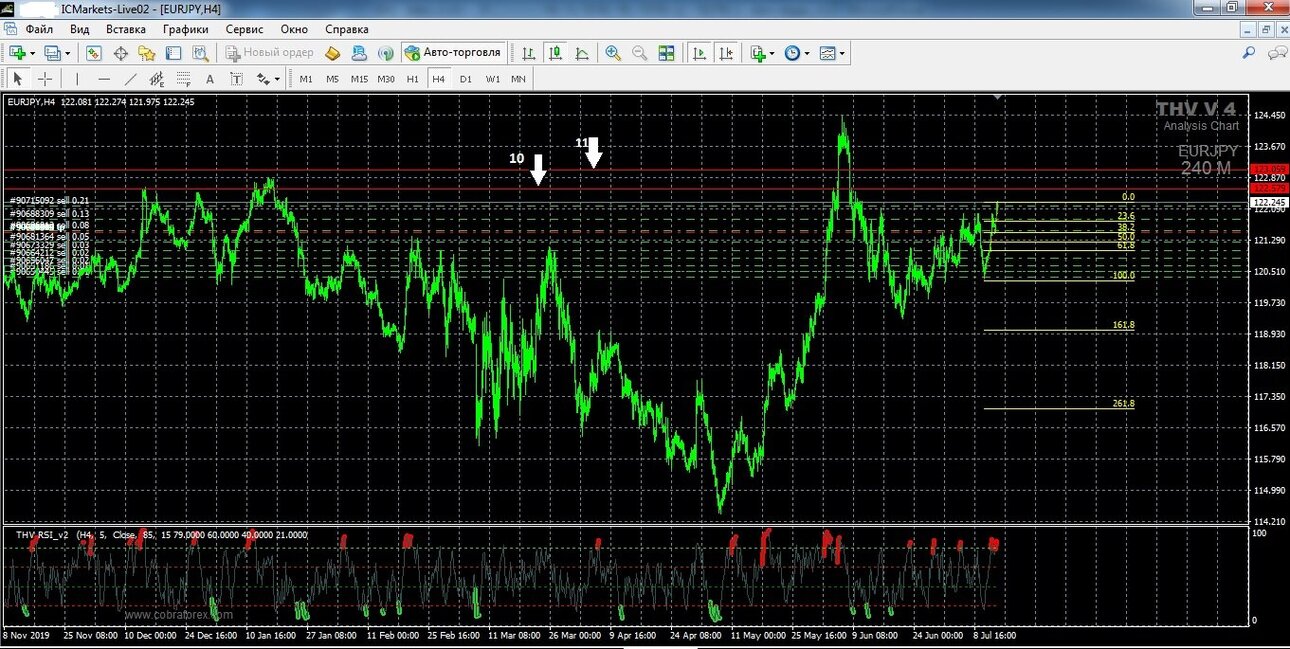The image size is (1290, 649).
Task: Switch to bar chart display
Action: coord(529,53)
